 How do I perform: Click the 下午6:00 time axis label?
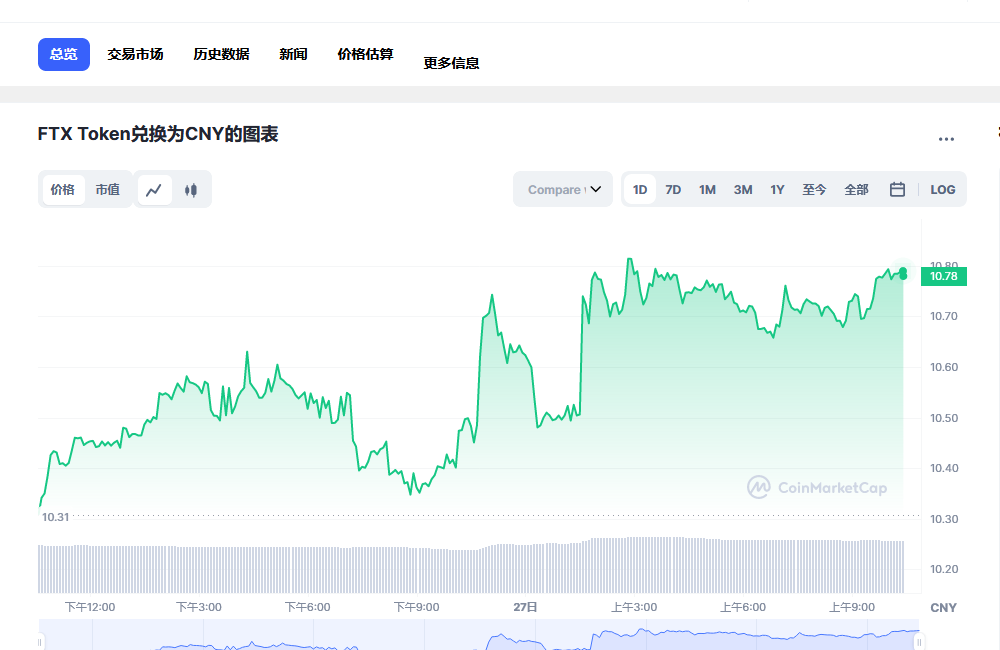click(307, 607)
